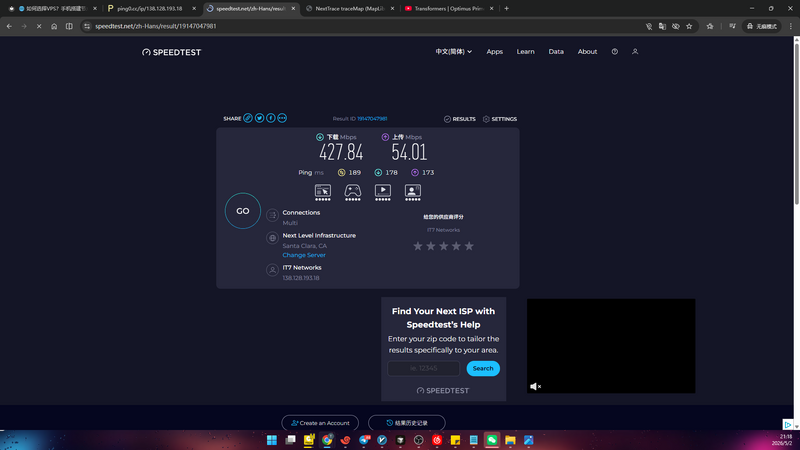This screenshot has width=800, height=450.
Task: Click the Connections mode icon
Action: click(x=272, y=215)
